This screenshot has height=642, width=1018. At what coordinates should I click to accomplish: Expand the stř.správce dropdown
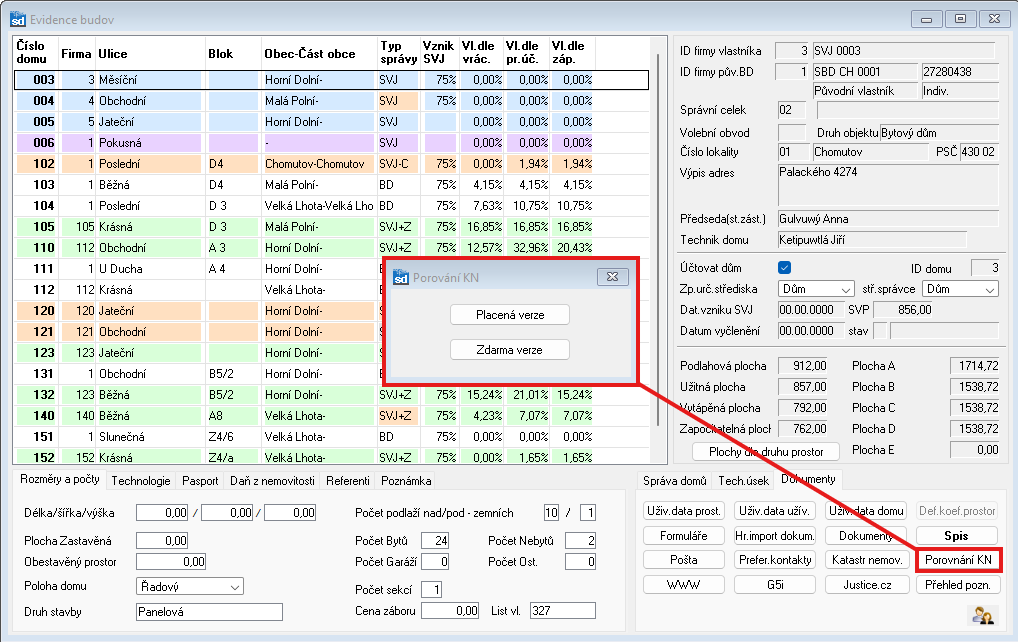960,289
